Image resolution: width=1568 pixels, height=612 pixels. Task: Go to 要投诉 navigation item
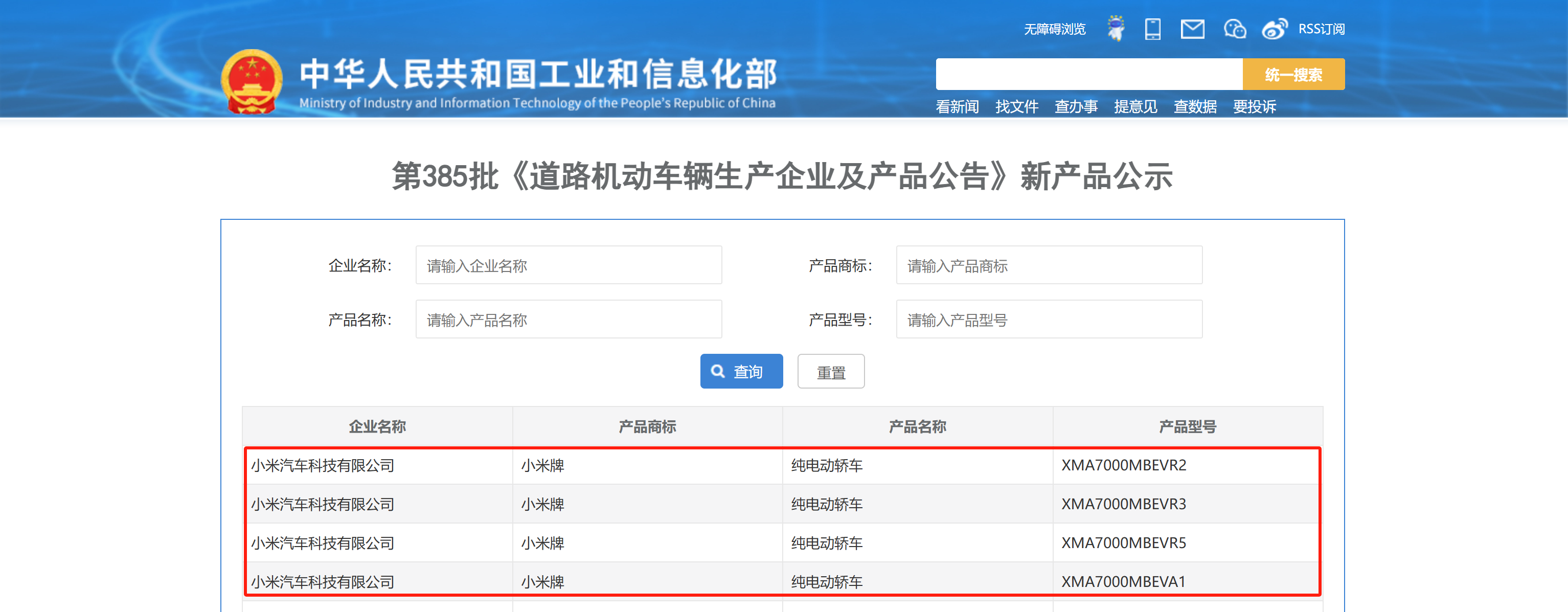click(x=1254, y=106)
